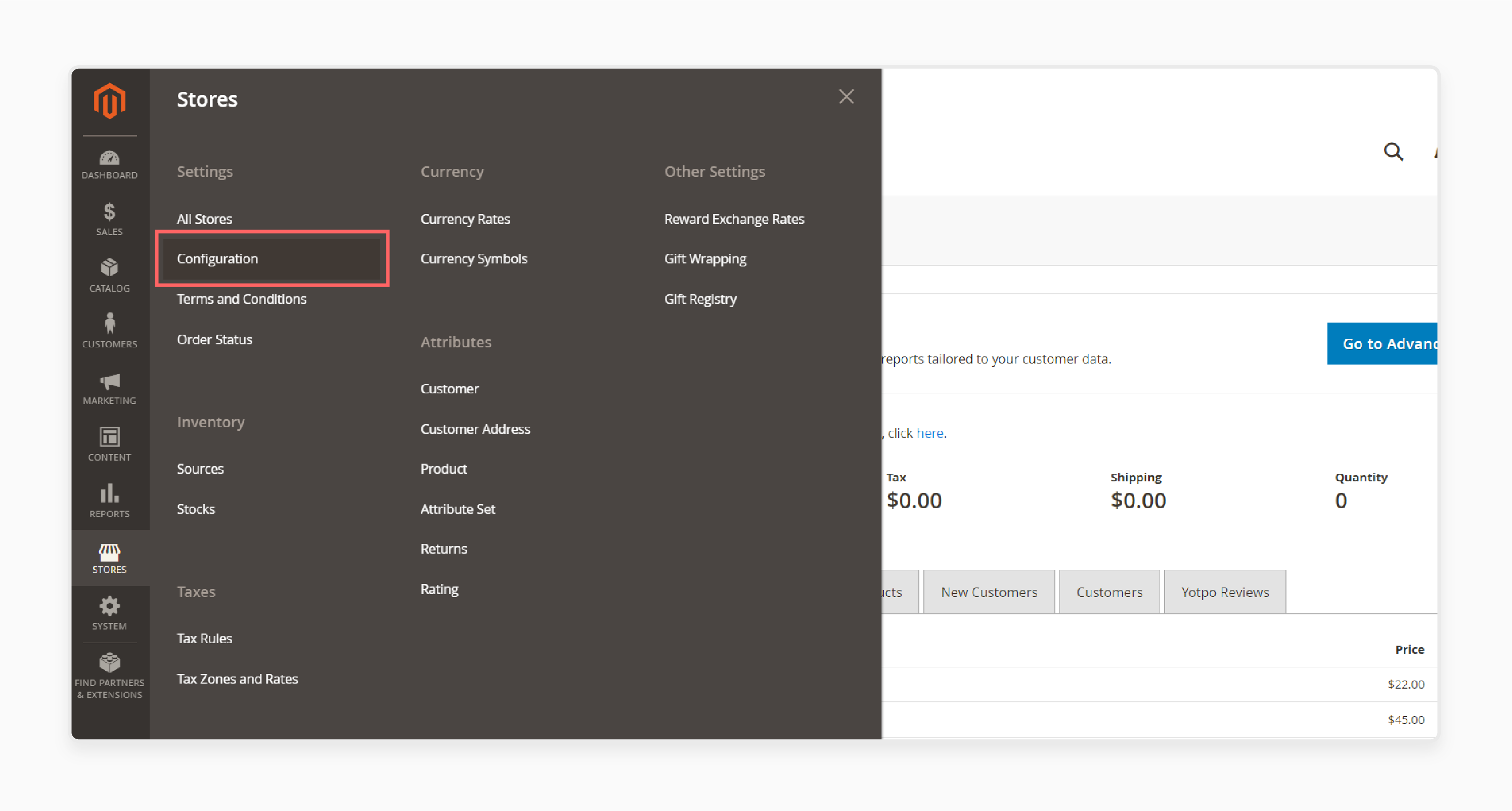Select Tax Rules under Taxes

coord(203,638)
